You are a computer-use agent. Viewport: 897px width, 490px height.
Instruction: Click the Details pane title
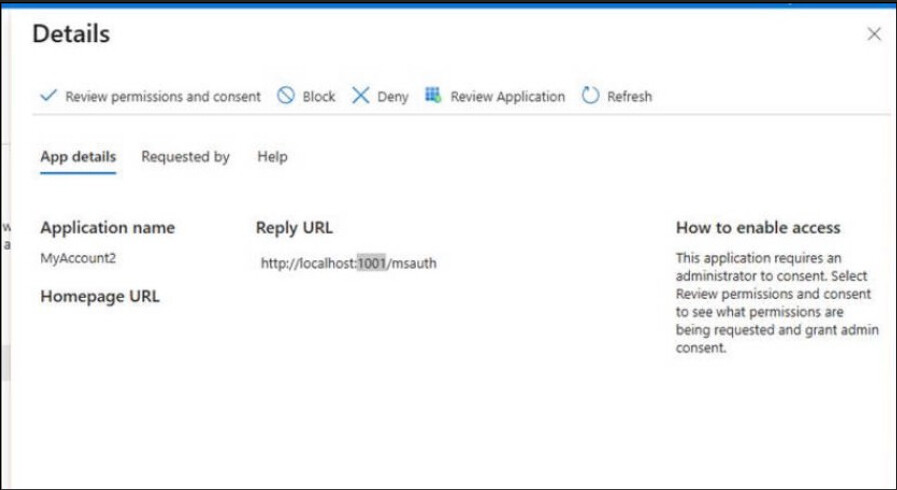[x=71, y=34]
